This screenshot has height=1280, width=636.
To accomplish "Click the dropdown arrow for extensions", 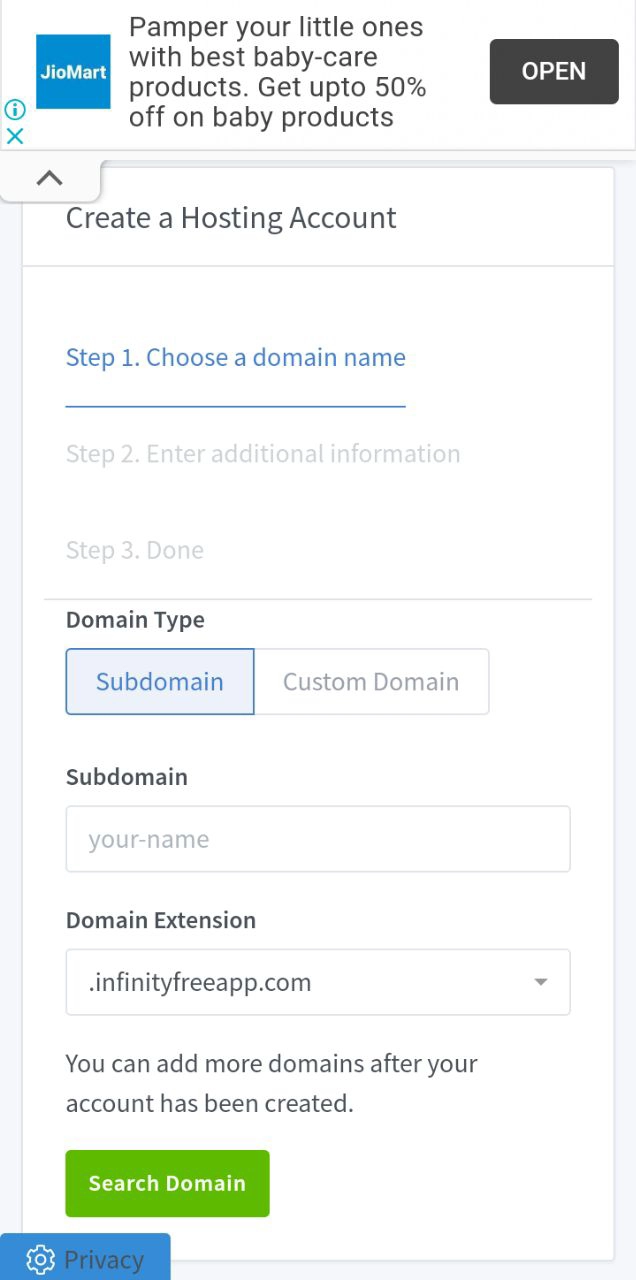I will pyautogui.click(x=541, y=982).
